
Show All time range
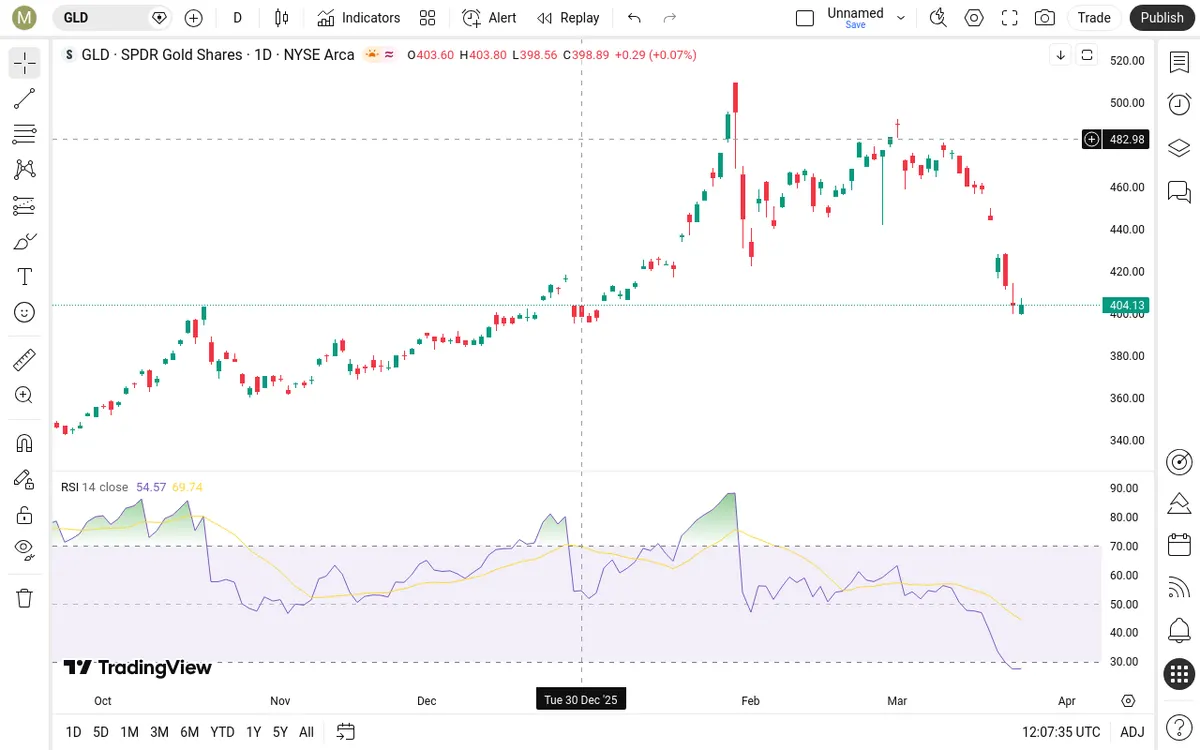coord(306,732)
